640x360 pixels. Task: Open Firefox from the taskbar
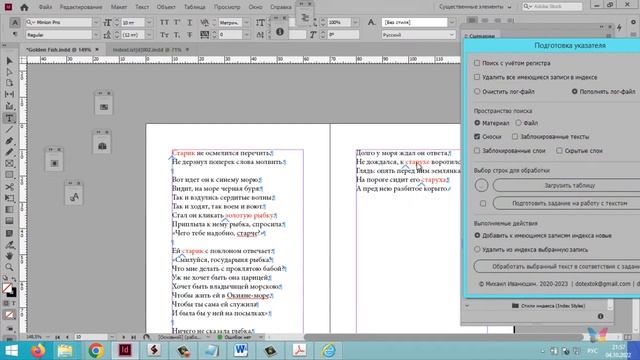38,351
